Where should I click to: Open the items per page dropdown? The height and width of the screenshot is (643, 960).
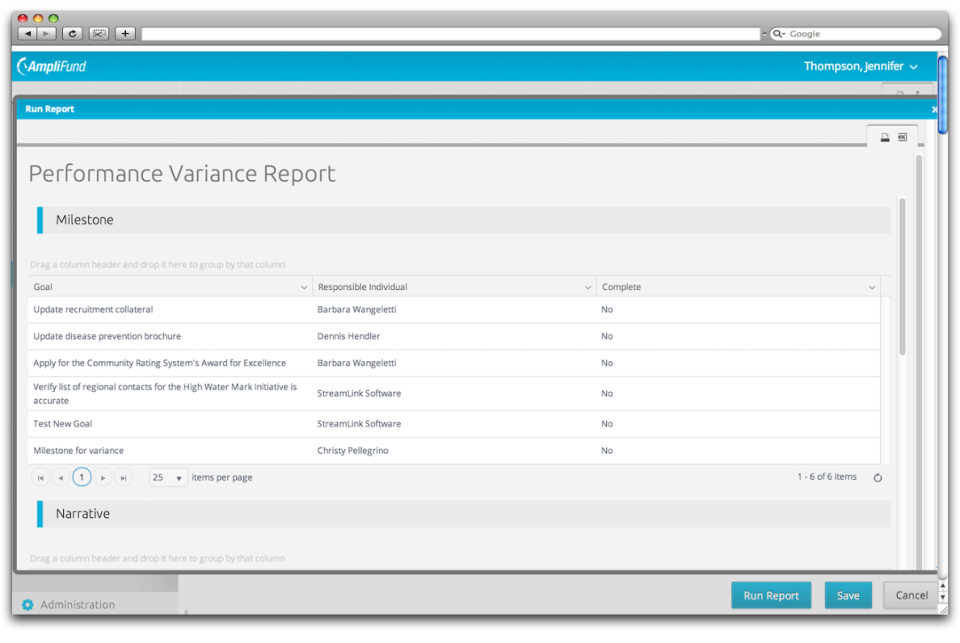tap(168, 477)
